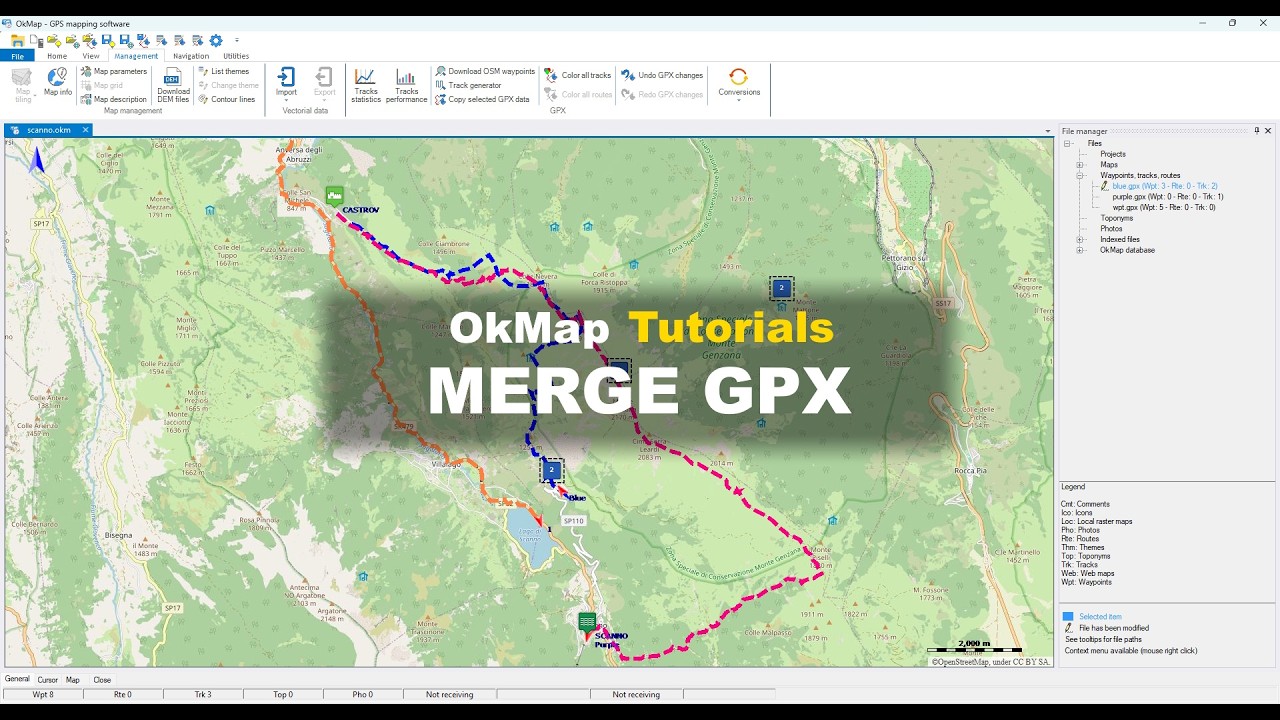
Task: Open Track generator
Action: 468,86
